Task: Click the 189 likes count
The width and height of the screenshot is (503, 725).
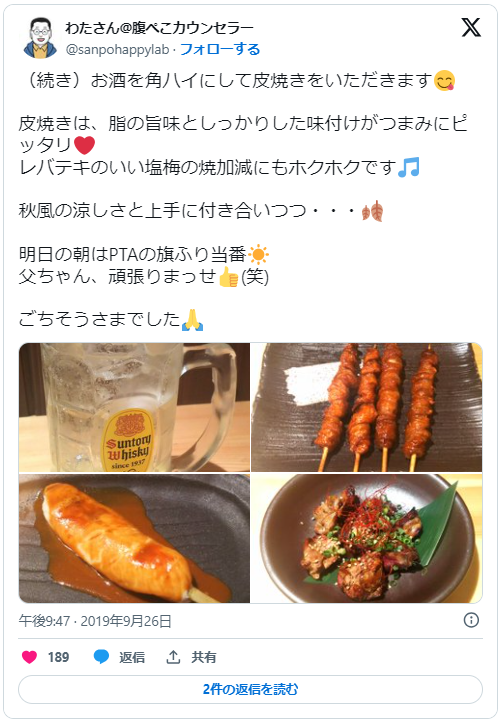Action: pyautogui.click(x=58, y=657)
